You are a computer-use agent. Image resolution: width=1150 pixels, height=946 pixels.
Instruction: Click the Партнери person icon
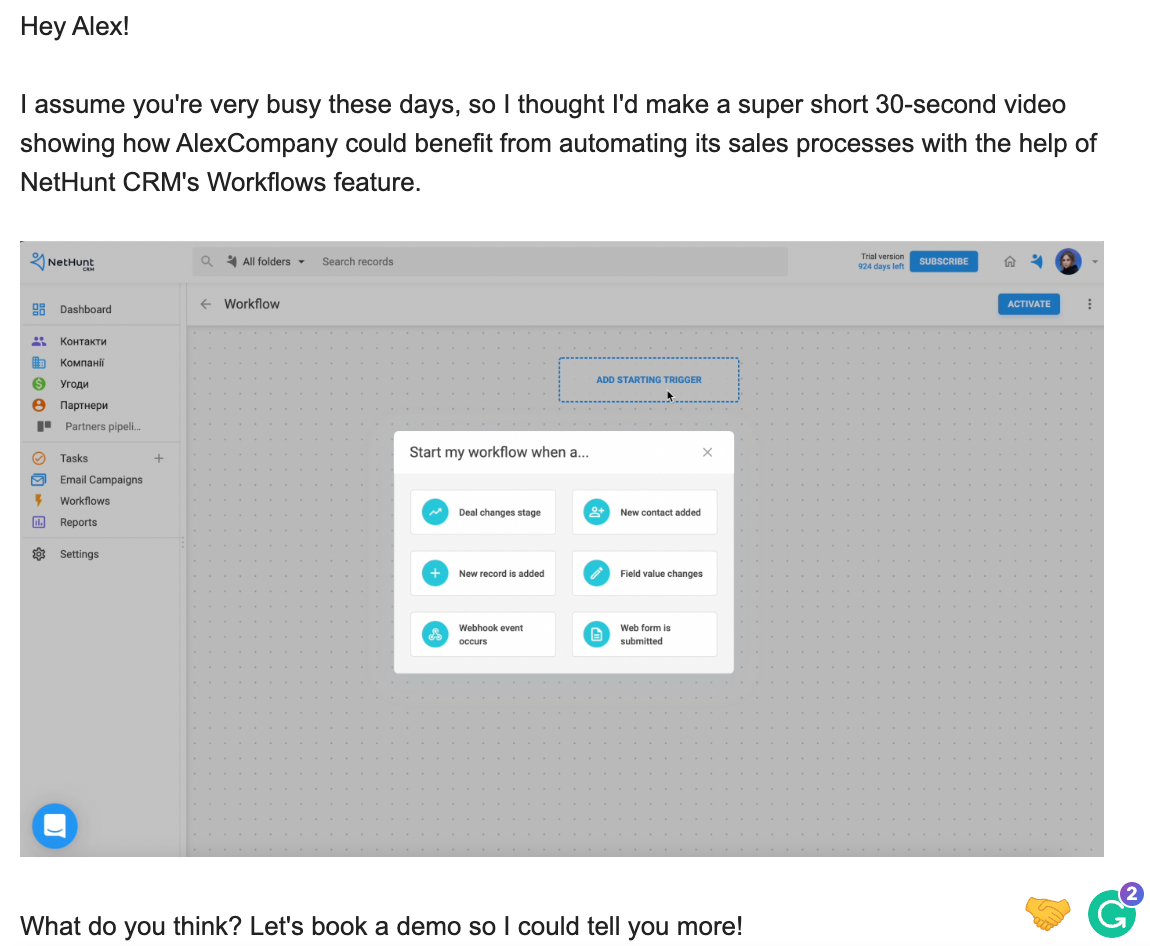coord(39,405)
